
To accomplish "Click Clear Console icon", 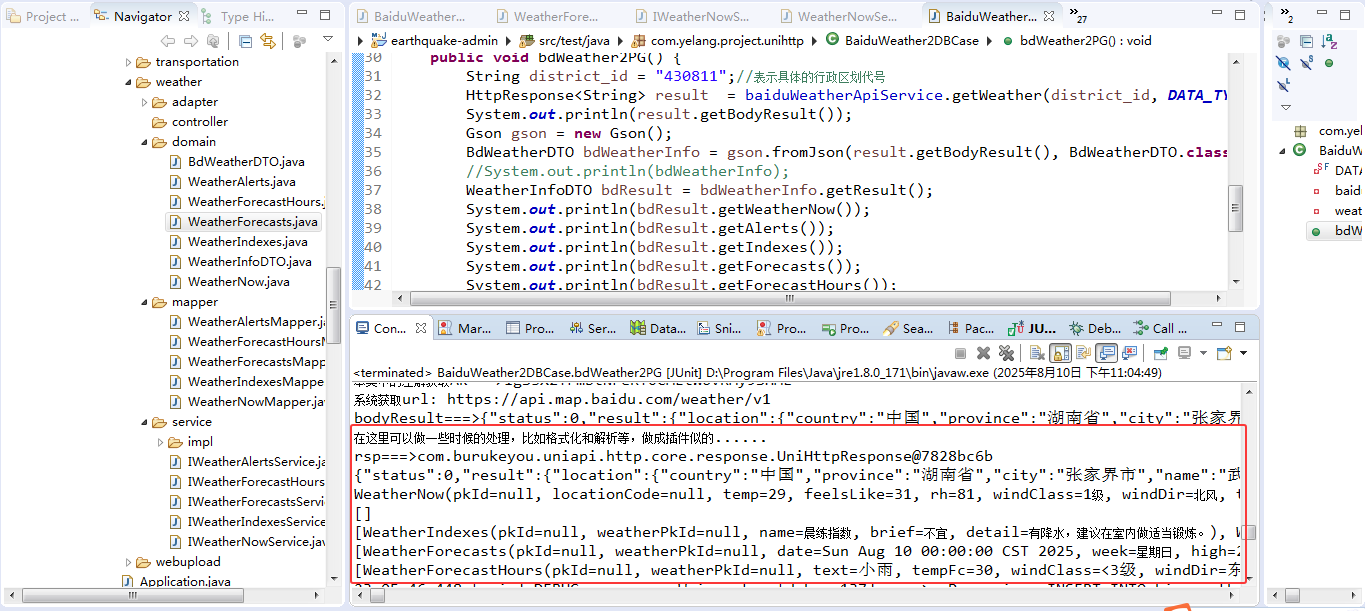I will [1037, 353].
